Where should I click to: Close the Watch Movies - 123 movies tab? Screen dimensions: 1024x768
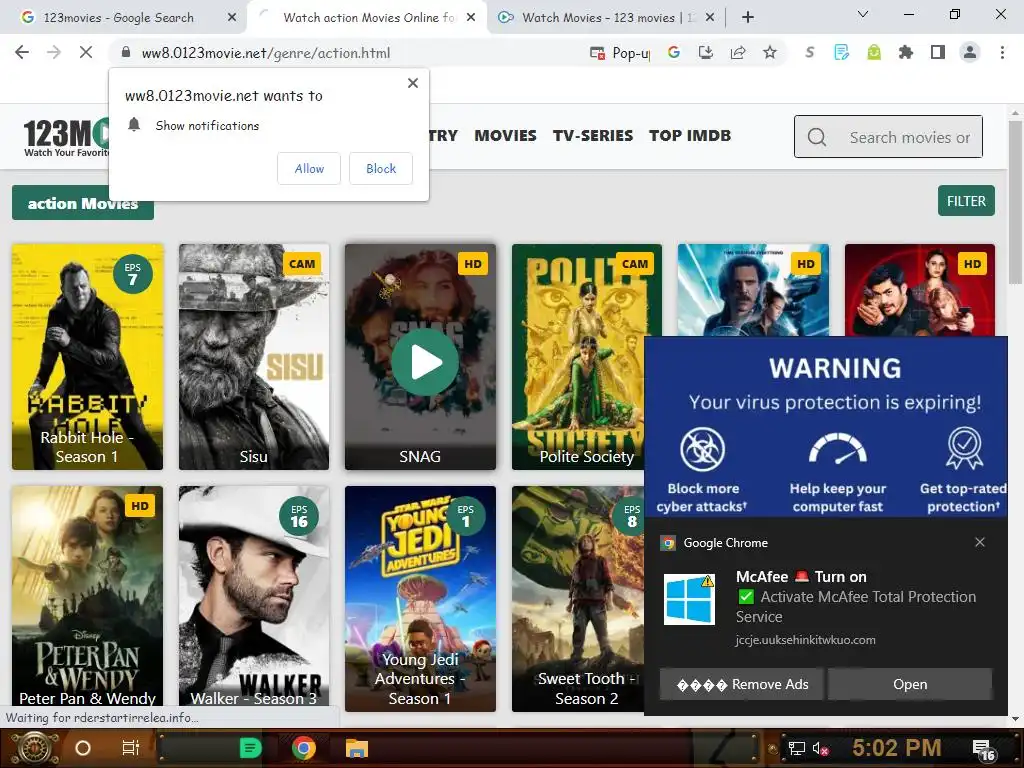pos(711,18)
